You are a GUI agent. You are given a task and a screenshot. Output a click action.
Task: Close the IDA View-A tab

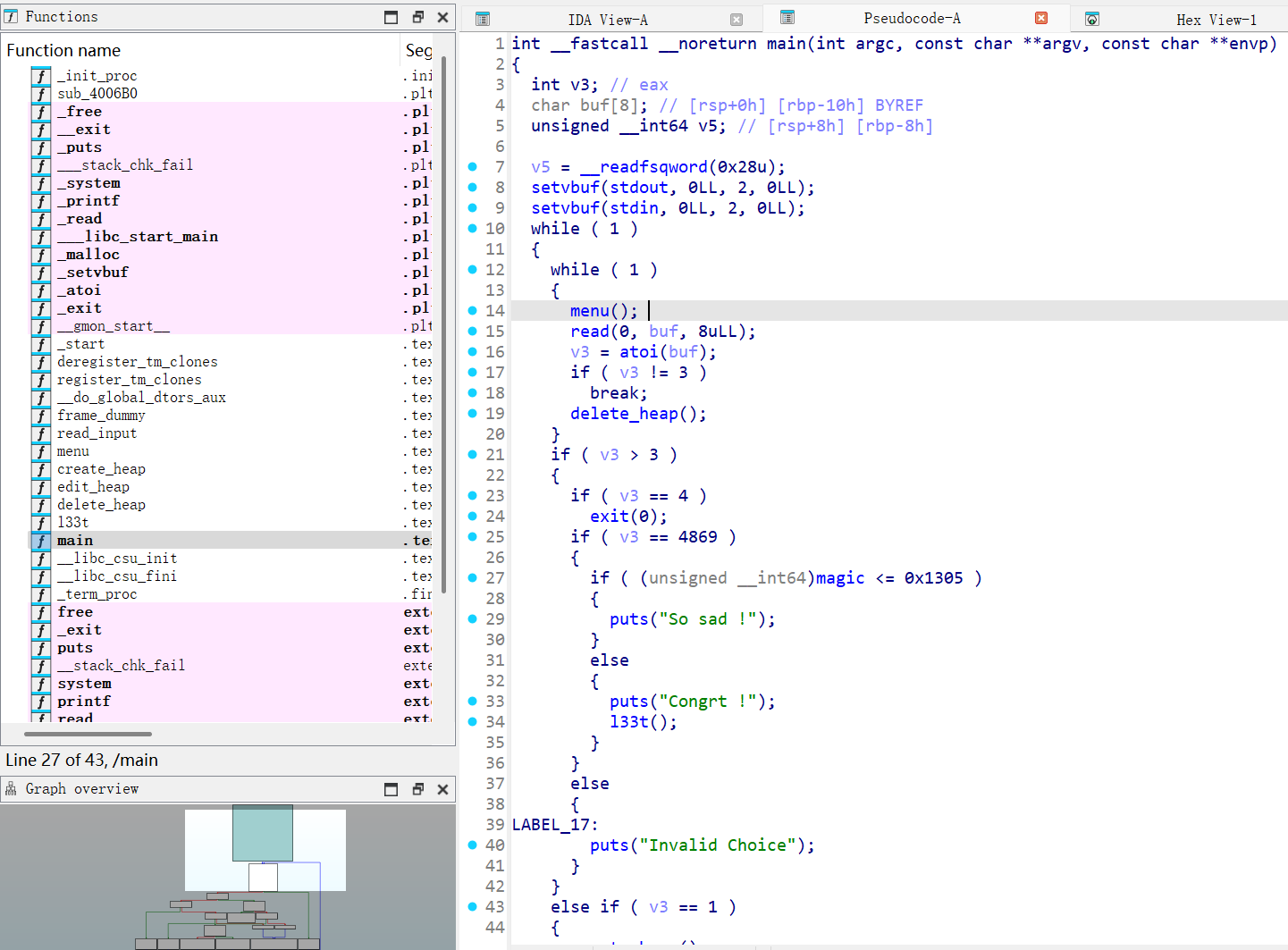(737, 20)
